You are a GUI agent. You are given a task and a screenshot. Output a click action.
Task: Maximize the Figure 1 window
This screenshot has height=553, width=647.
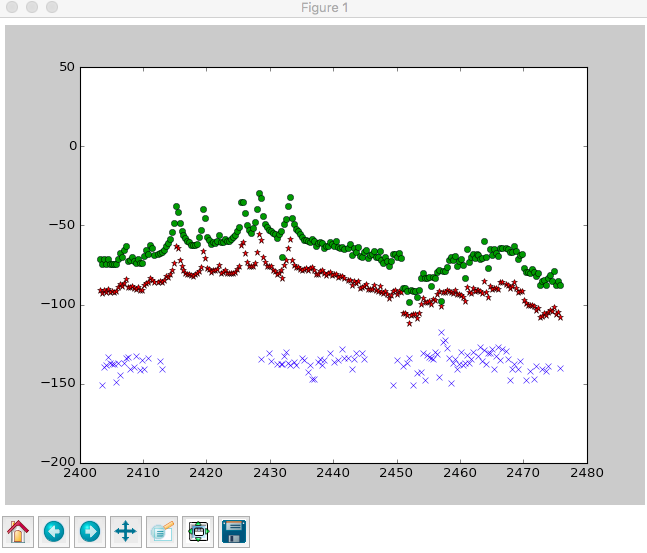pos(51,8)
